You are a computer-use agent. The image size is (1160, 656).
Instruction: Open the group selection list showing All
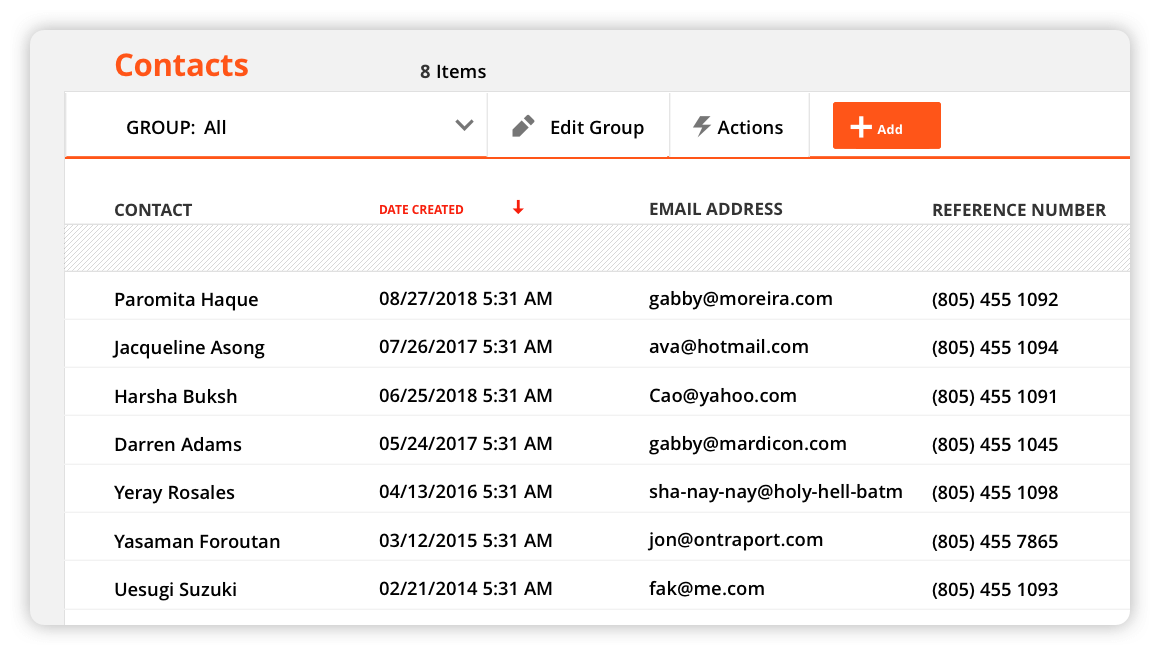pos(275,126)
